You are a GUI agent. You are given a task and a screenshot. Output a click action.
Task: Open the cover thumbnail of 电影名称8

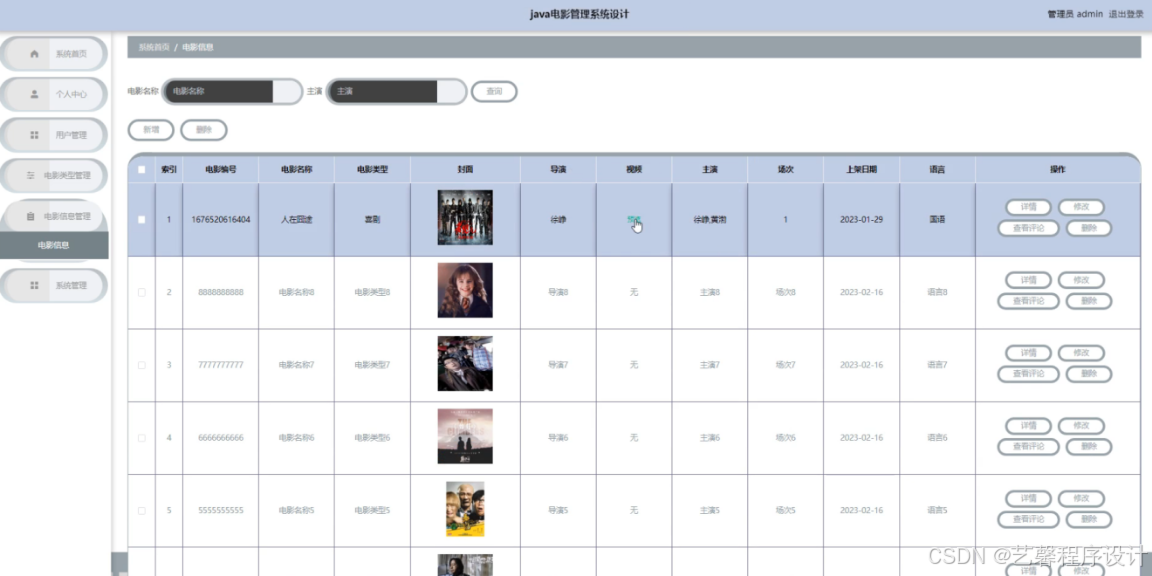(x=465, y=290)
